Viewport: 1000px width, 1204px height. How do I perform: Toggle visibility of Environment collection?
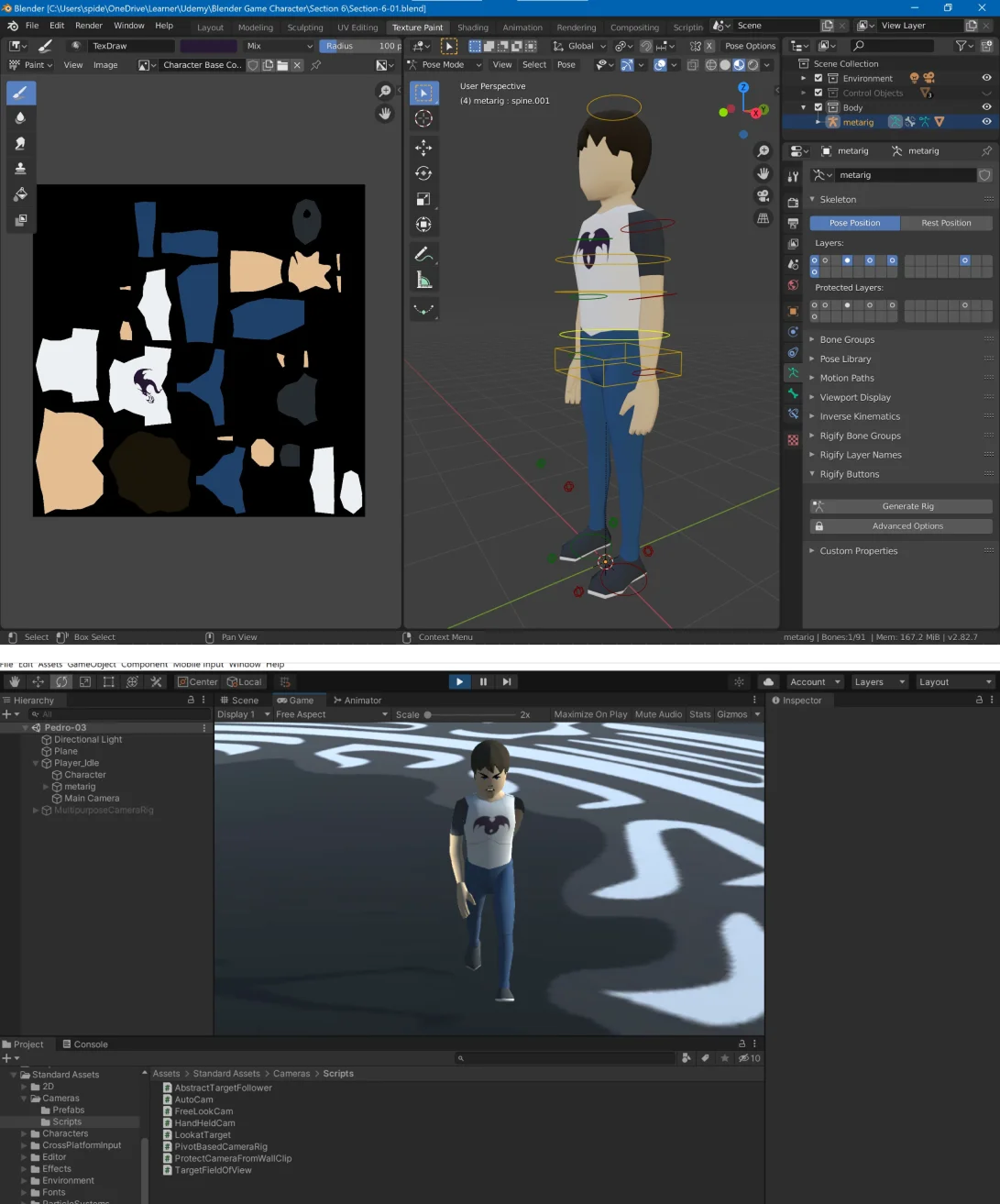tap(986, 78)
